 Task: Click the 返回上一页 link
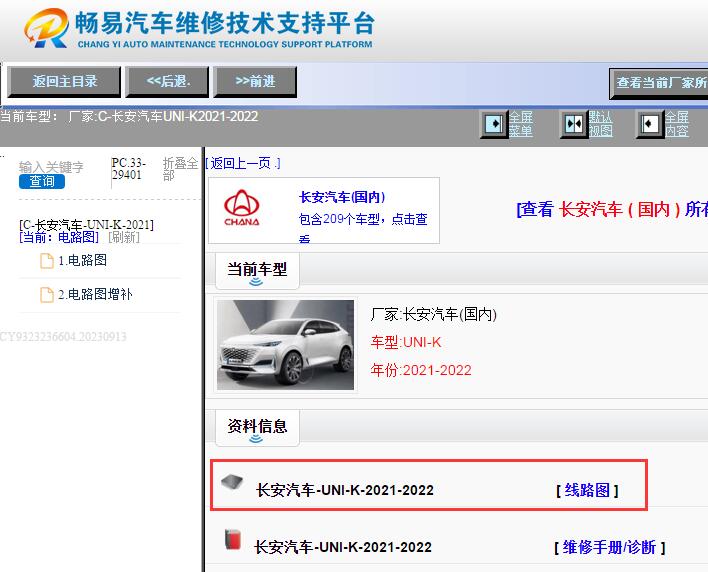243,163
